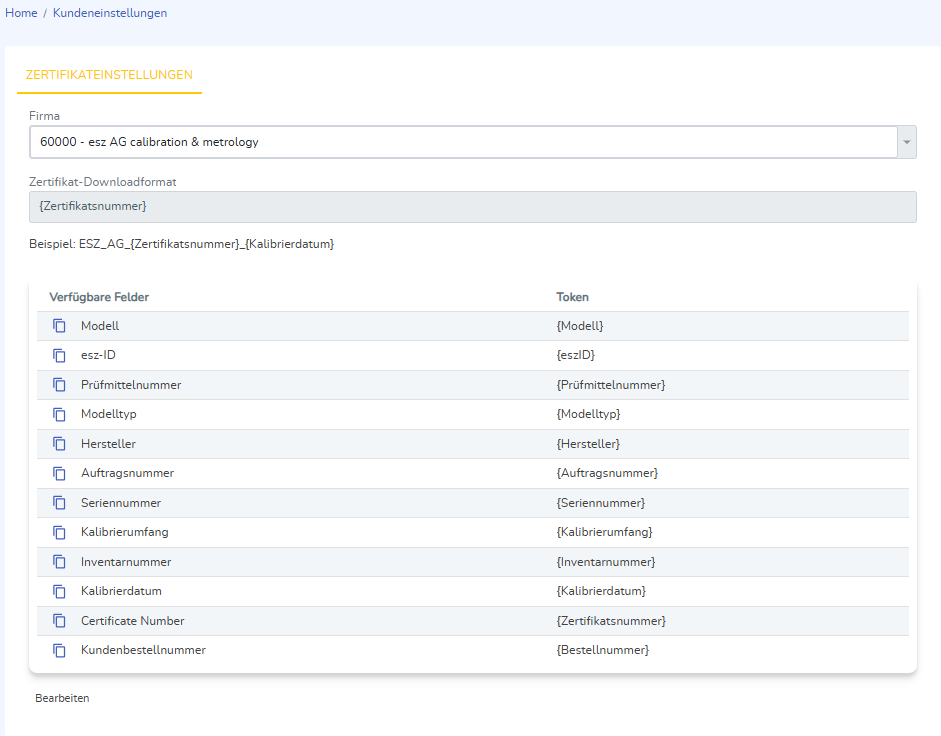The image size is (941, 736).
Task: Click the Beispiel filename example text
Action: (x=182, y=244)
